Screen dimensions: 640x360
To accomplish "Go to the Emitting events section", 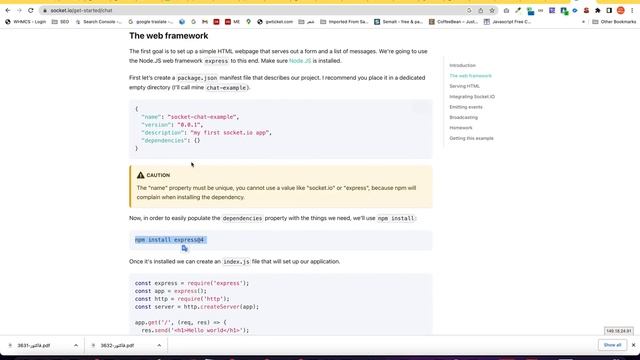I will (466, 107).
